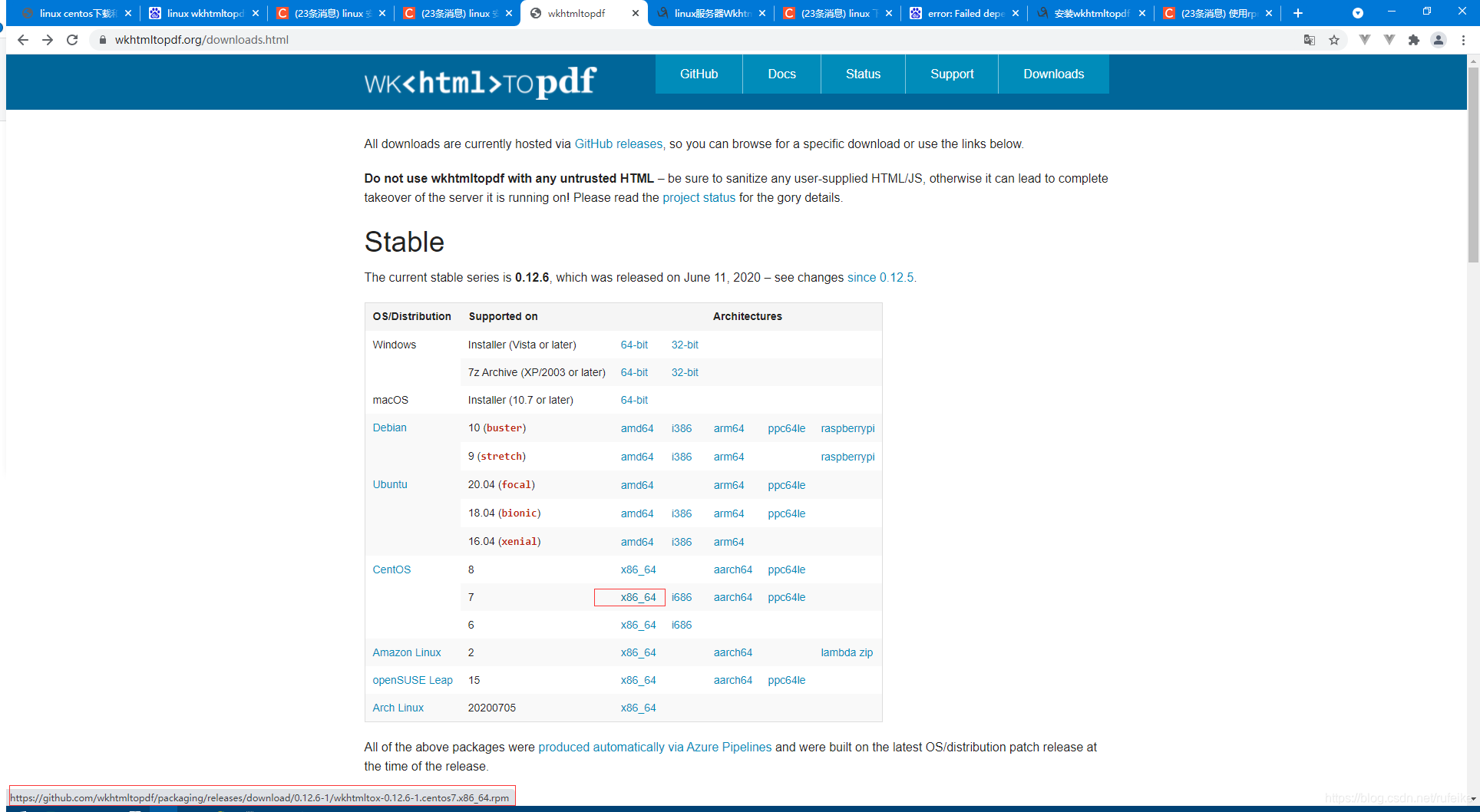Click the site lock icon in address bar
The image size is (1480, 812).
(x=103, y=40)
